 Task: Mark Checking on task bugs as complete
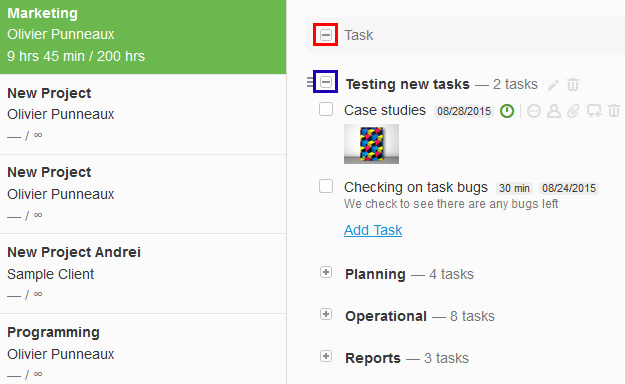(x=326, y=186)
